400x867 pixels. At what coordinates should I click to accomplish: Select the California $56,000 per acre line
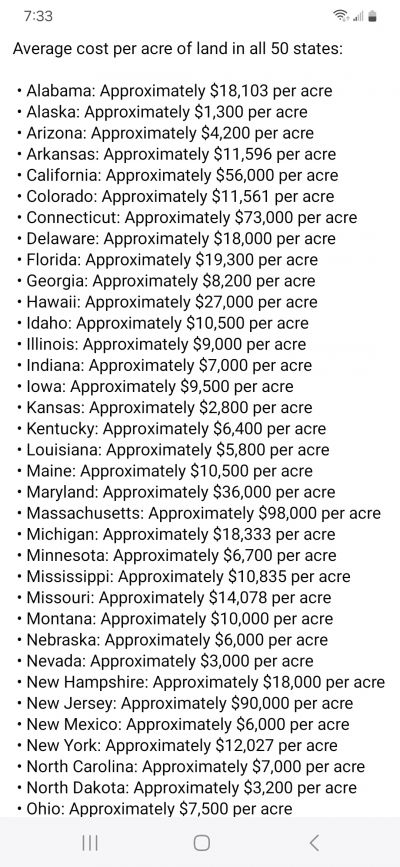[x=177, y=176]
